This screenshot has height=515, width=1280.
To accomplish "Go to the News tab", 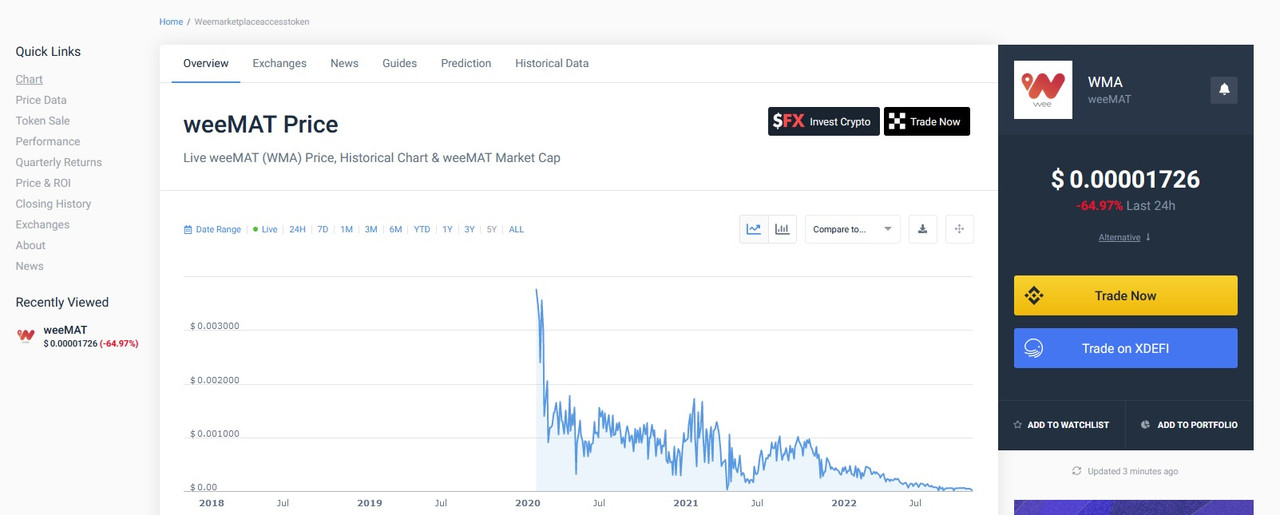I will tap(344, 63).
